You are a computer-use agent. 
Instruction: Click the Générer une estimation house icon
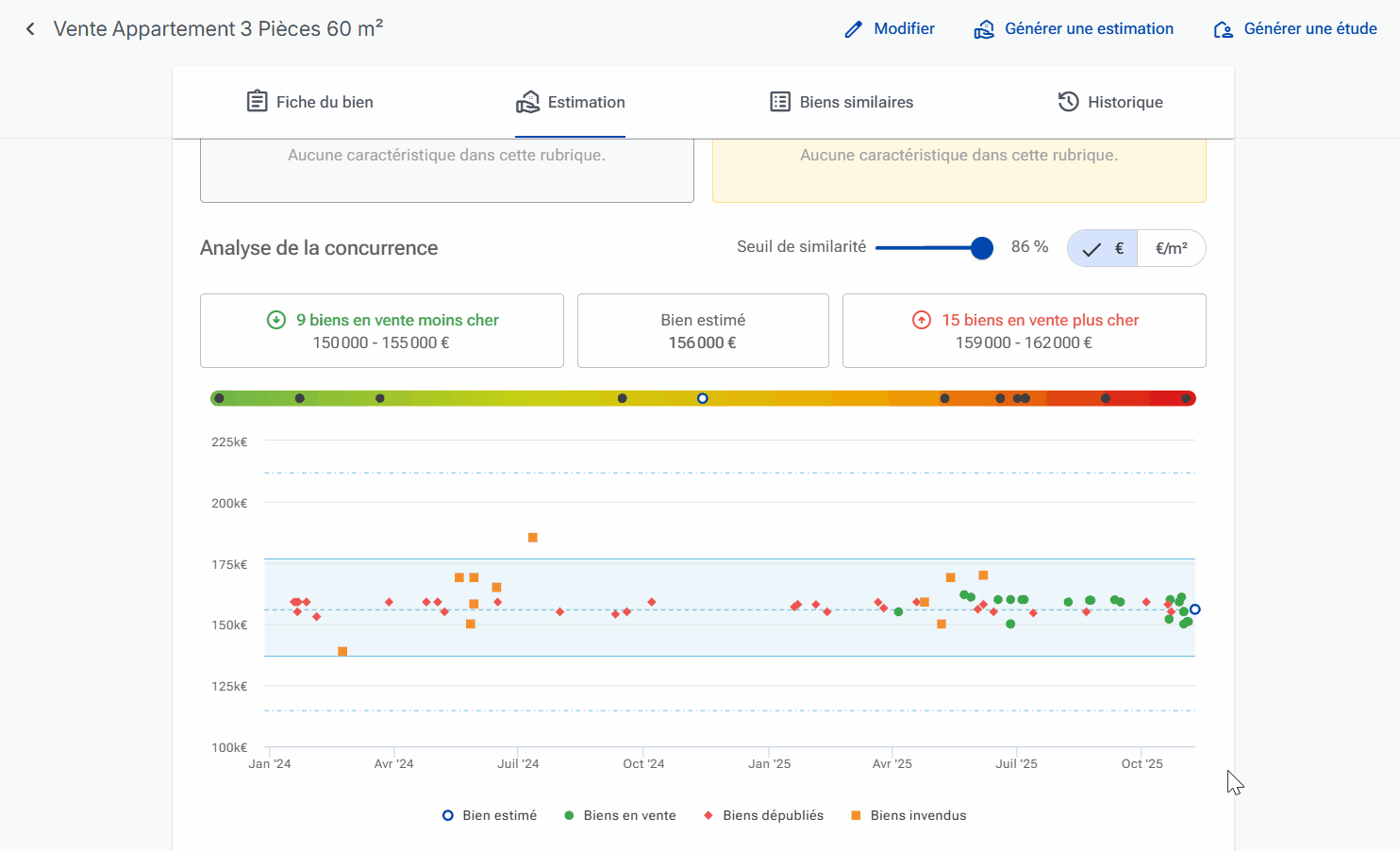pyautogui.click(x=984, y=29)
